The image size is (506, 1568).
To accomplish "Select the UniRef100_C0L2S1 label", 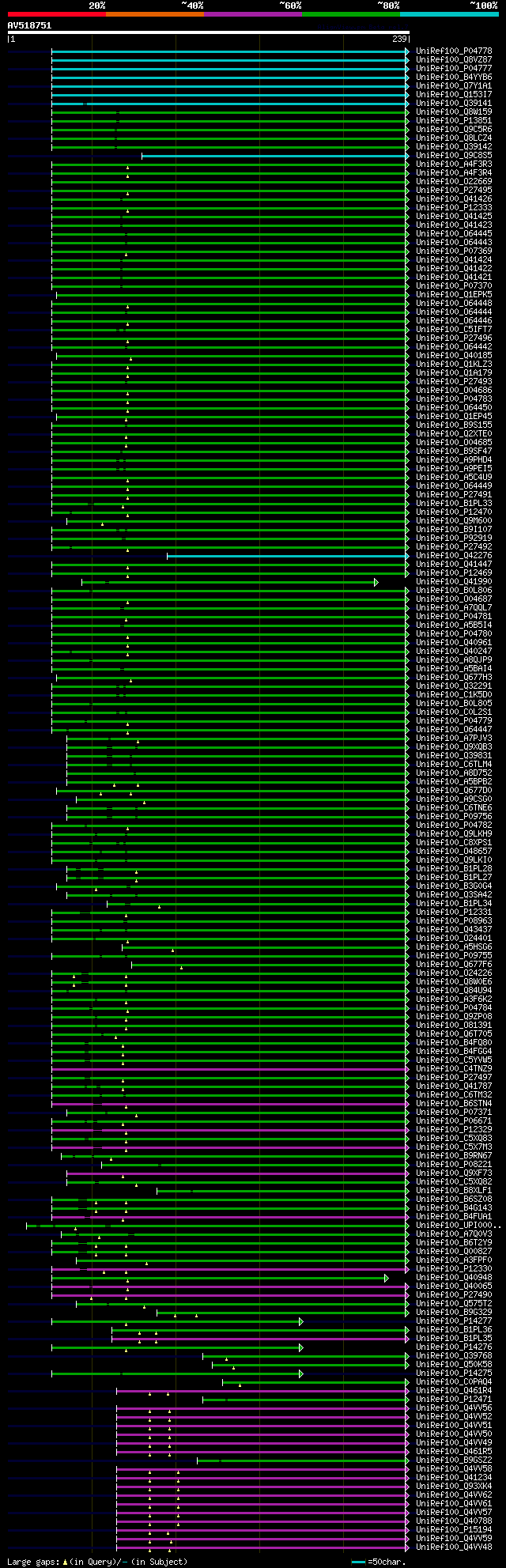I will 454,712.
